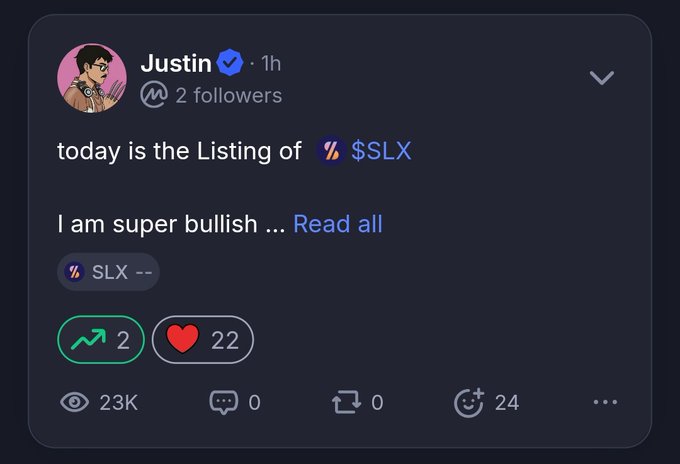Click the 1h post timestamp

[271, 64]
